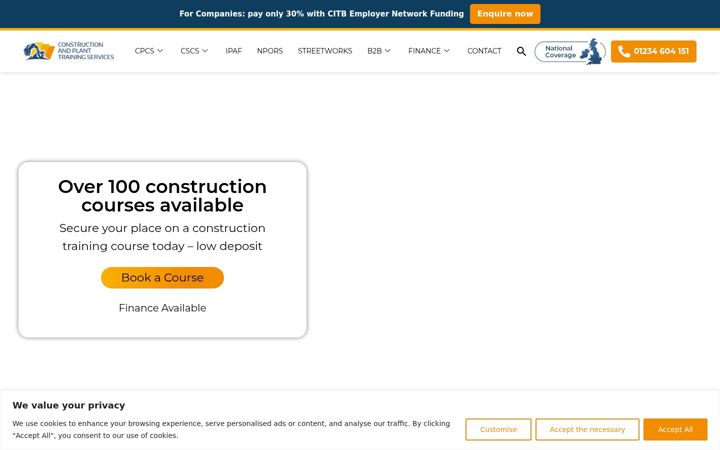Screen dimensions: 720x450
Task: Click the Enquire now button
Action: click(505, 14)
